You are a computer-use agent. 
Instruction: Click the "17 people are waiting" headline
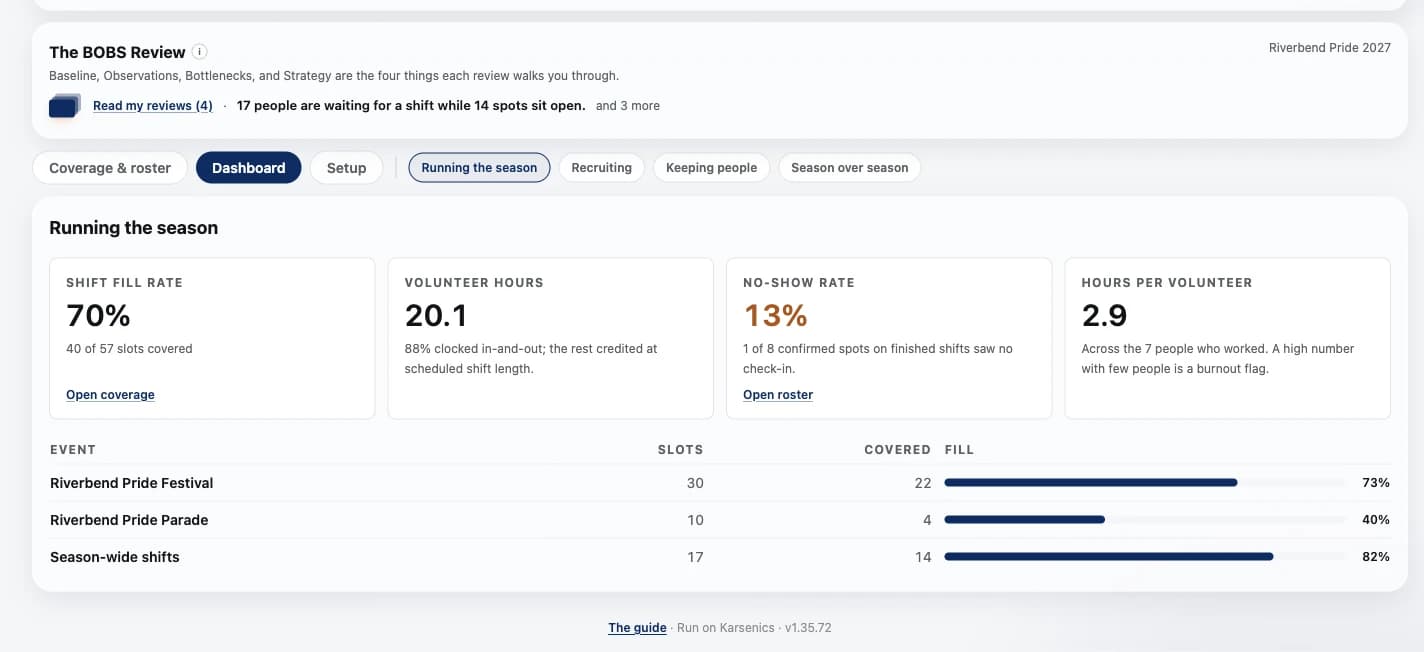coord(411,106)
